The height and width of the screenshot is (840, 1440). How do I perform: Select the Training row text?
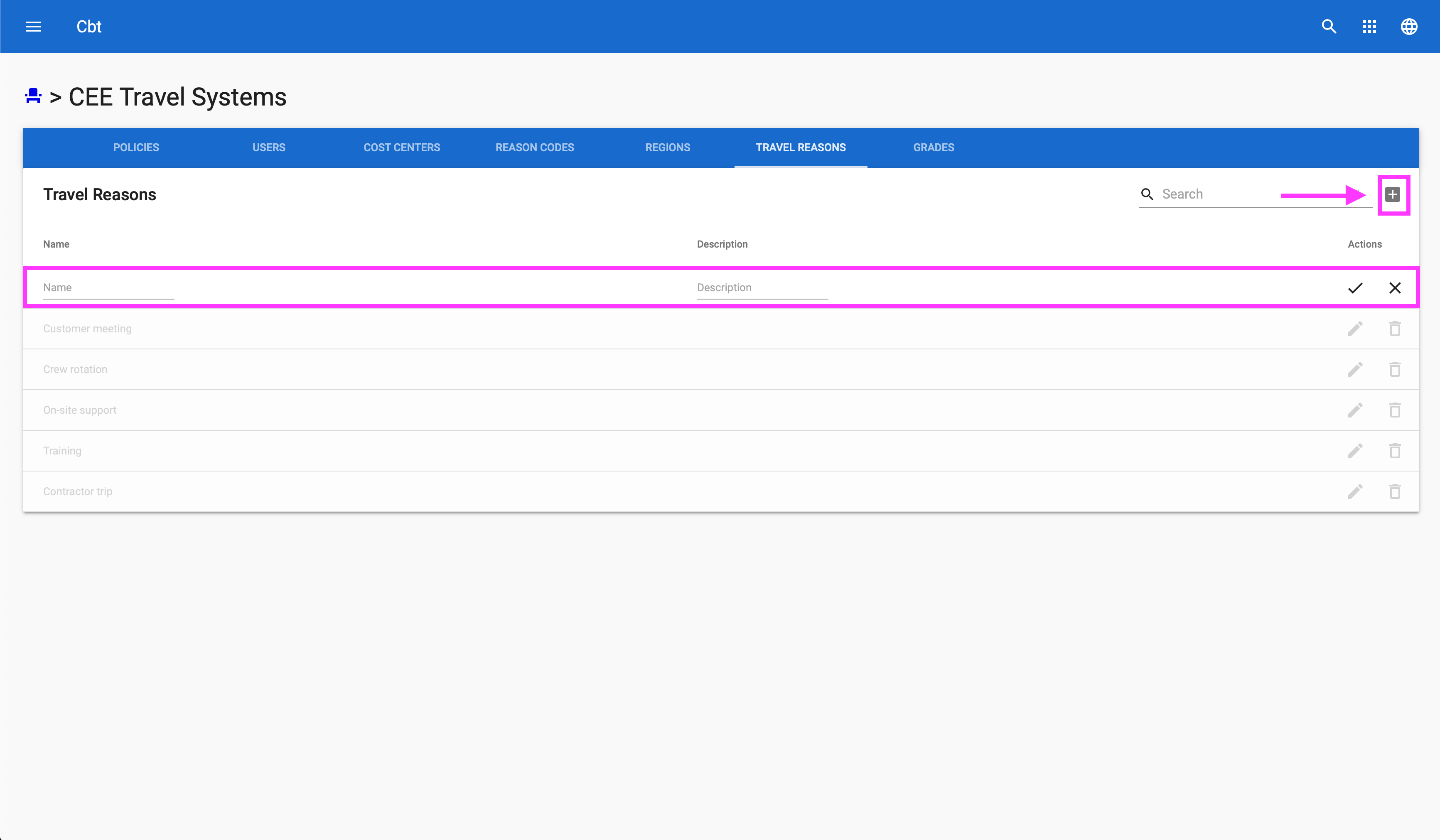[x=62, y=451]
